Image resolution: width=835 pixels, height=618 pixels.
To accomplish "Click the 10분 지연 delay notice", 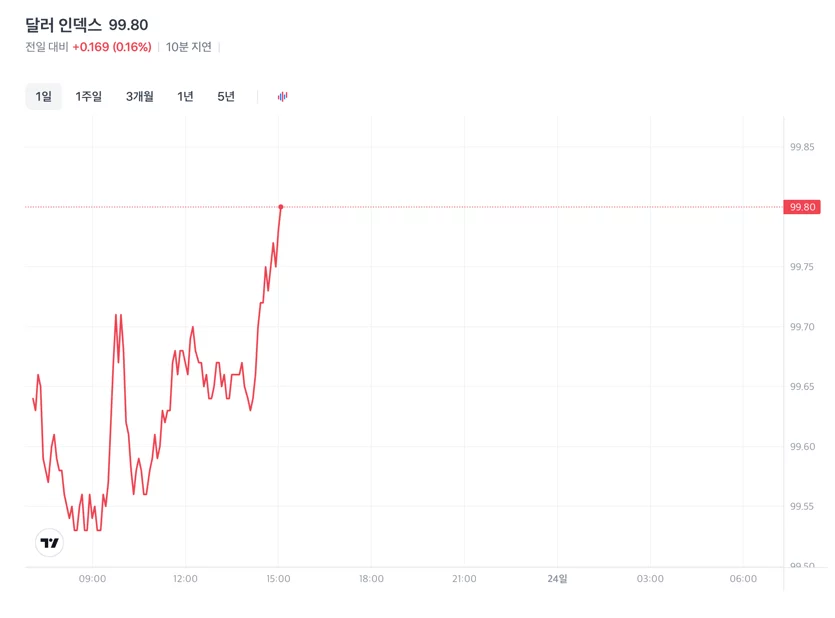I will coord(189,47).
